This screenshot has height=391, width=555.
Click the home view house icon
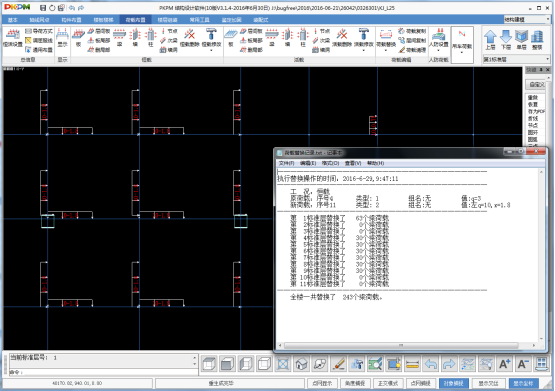coord(301,364)
